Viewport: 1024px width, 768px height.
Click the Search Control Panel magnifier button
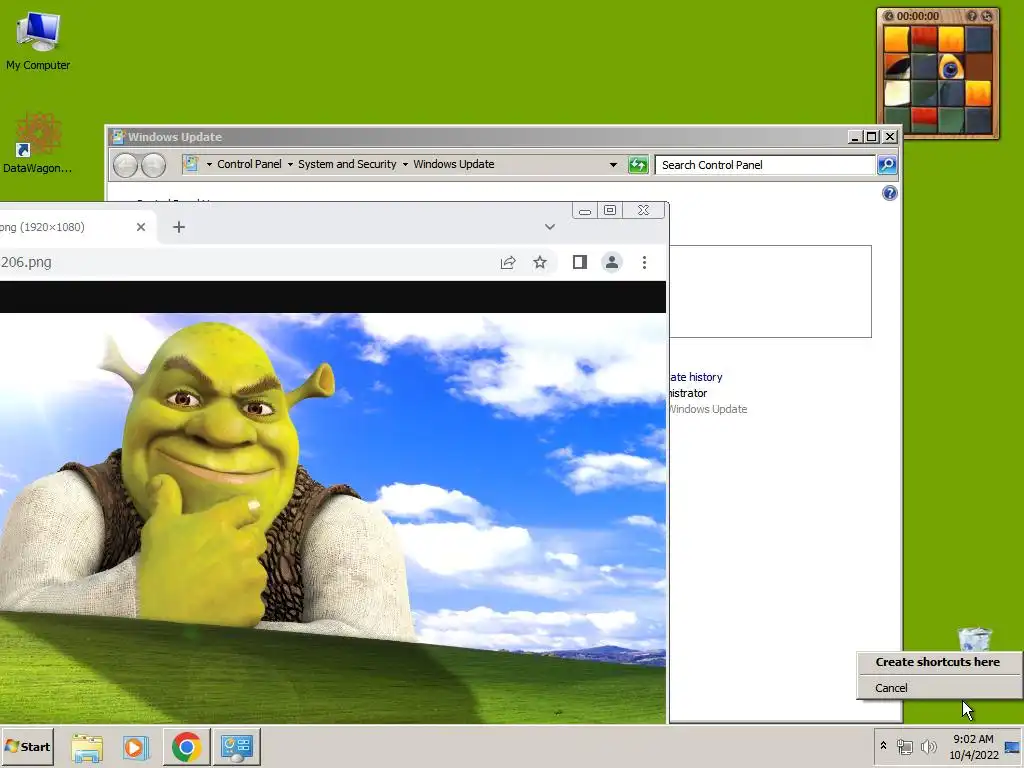887,165
